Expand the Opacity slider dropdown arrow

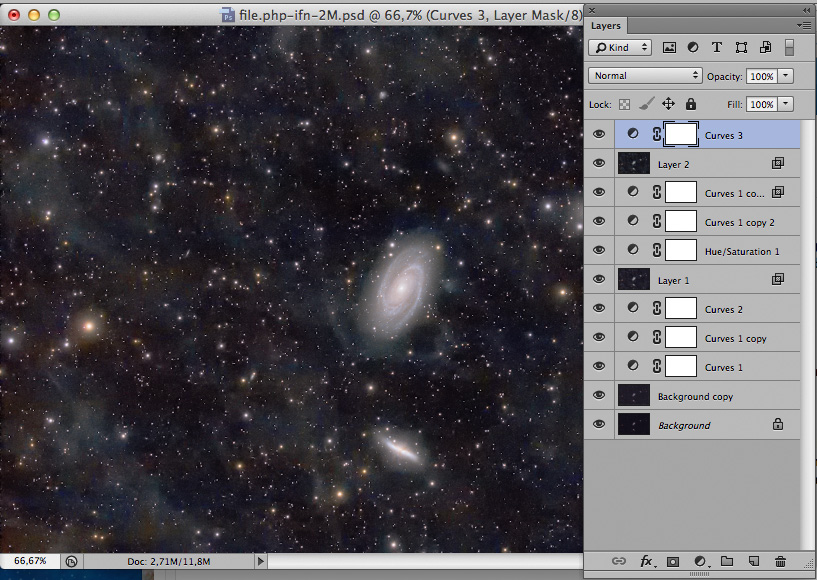coord(786,76)
